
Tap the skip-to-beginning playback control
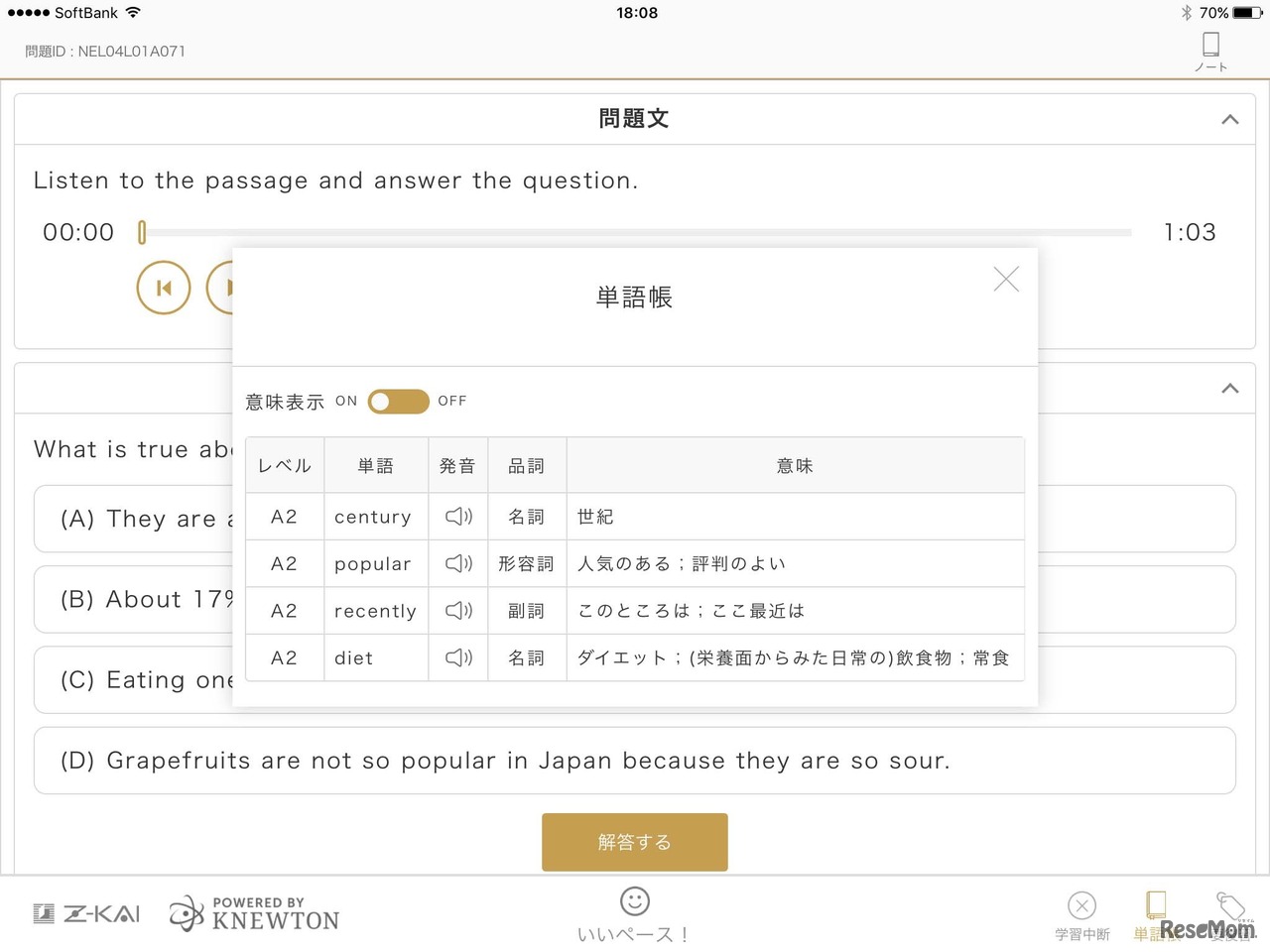pos(164,287)
